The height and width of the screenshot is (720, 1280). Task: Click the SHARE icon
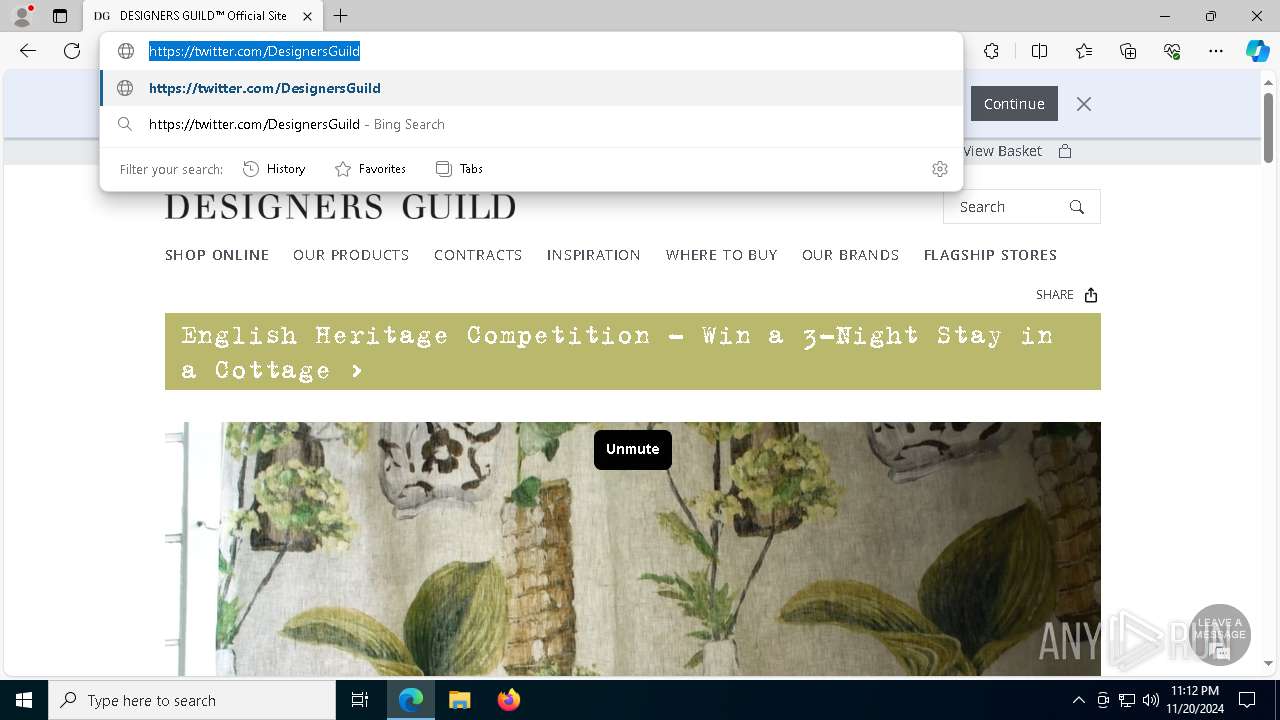[x=1091, y=295]
